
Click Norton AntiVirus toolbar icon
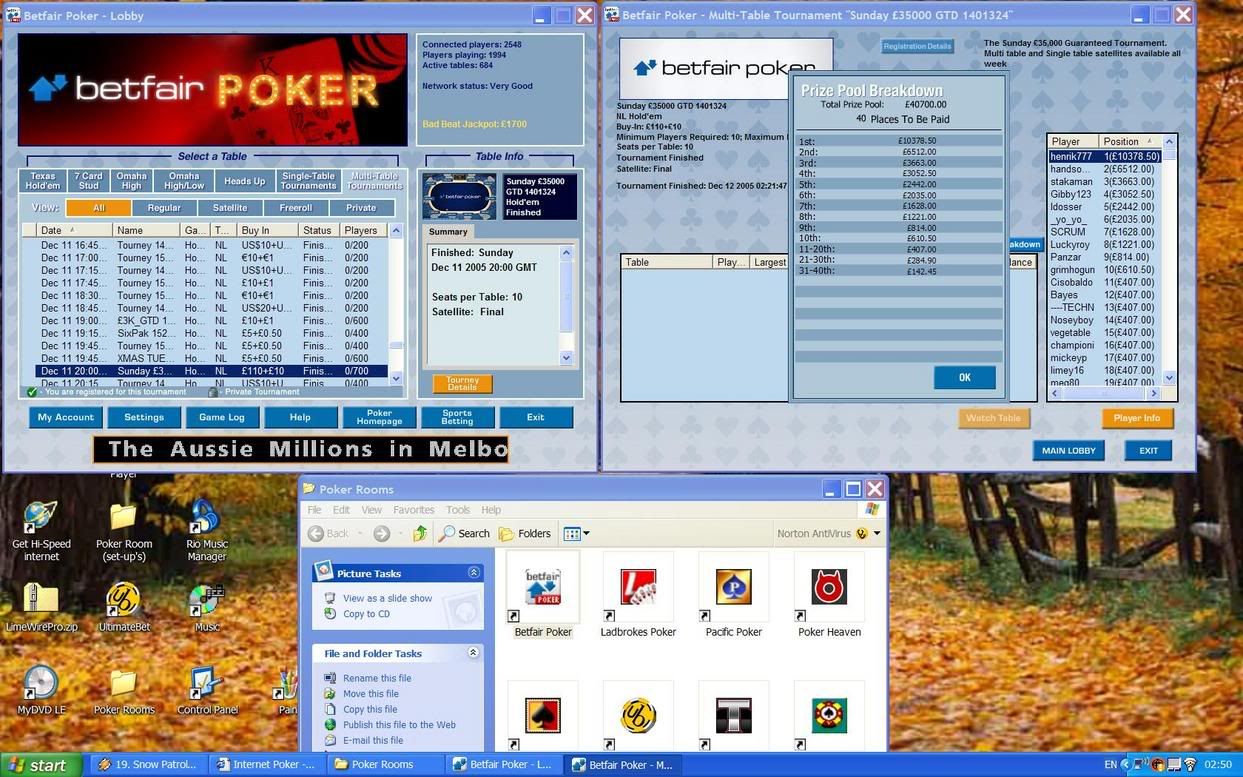pyautogui.click(x=862, y=533)
